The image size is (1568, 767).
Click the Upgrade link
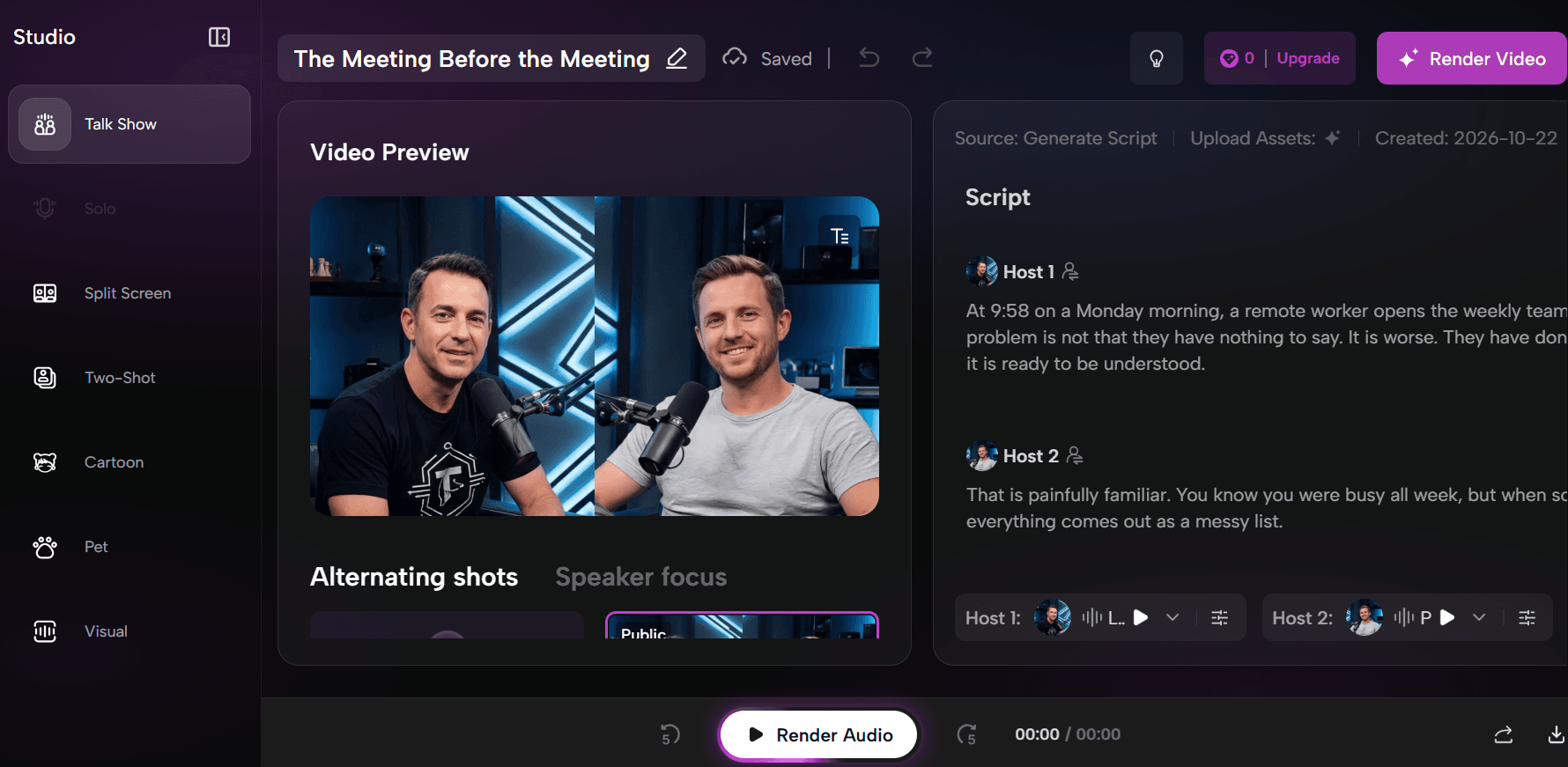[1308, 58]
